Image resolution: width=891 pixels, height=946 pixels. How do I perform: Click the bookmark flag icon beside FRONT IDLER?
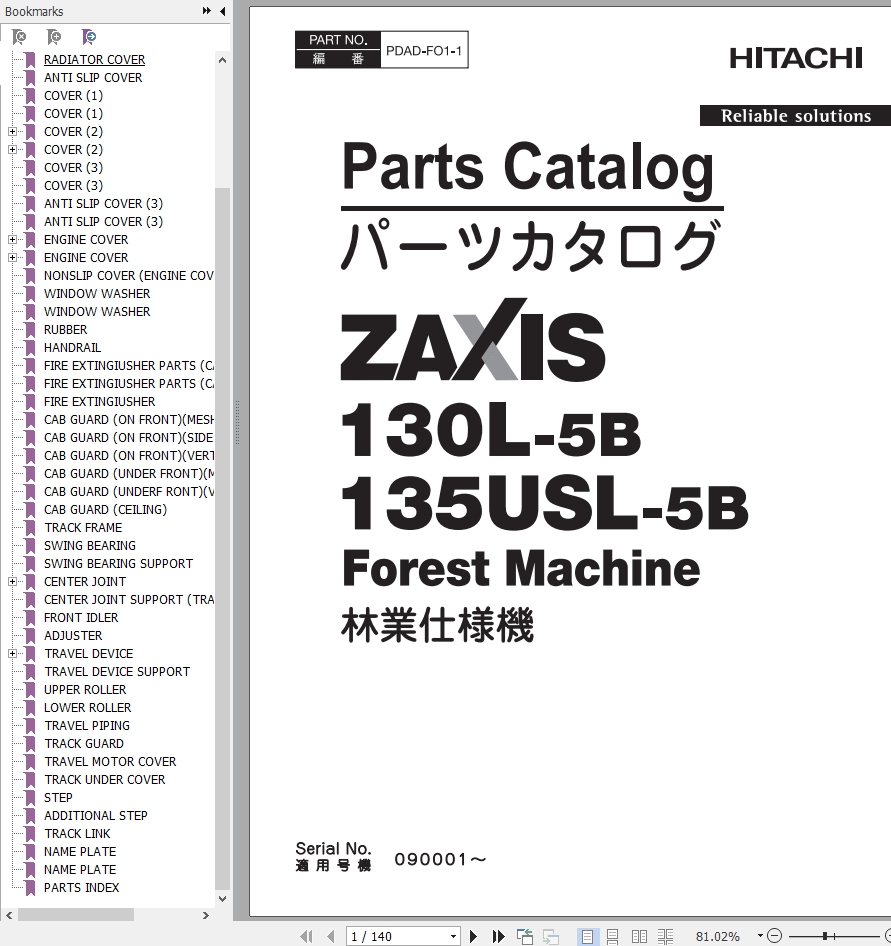point(30,618)
